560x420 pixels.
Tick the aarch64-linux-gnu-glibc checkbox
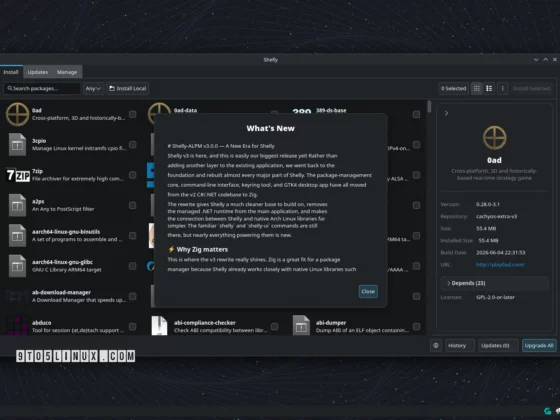(x=132, y=266)
